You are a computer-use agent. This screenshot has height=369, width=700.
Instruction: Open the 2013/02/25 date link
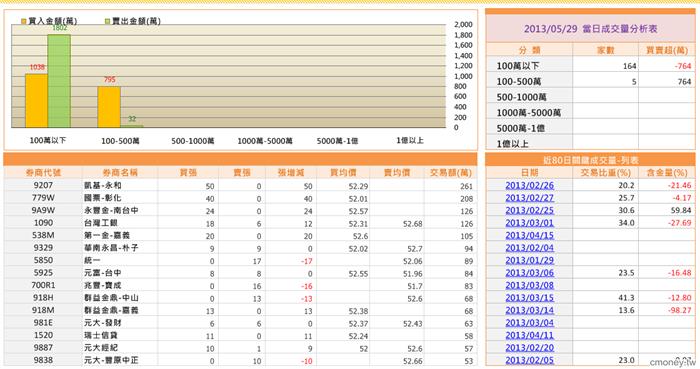tap(529, 210)
